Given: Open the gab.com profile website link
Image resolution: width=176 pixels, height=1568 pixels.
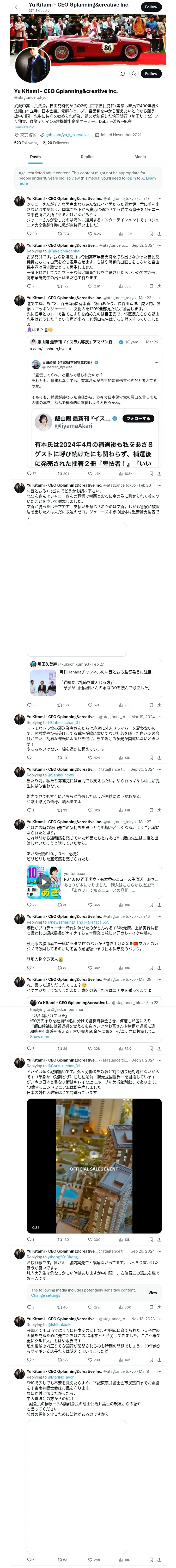Looking at the screenshot, I should coord(68,135).
